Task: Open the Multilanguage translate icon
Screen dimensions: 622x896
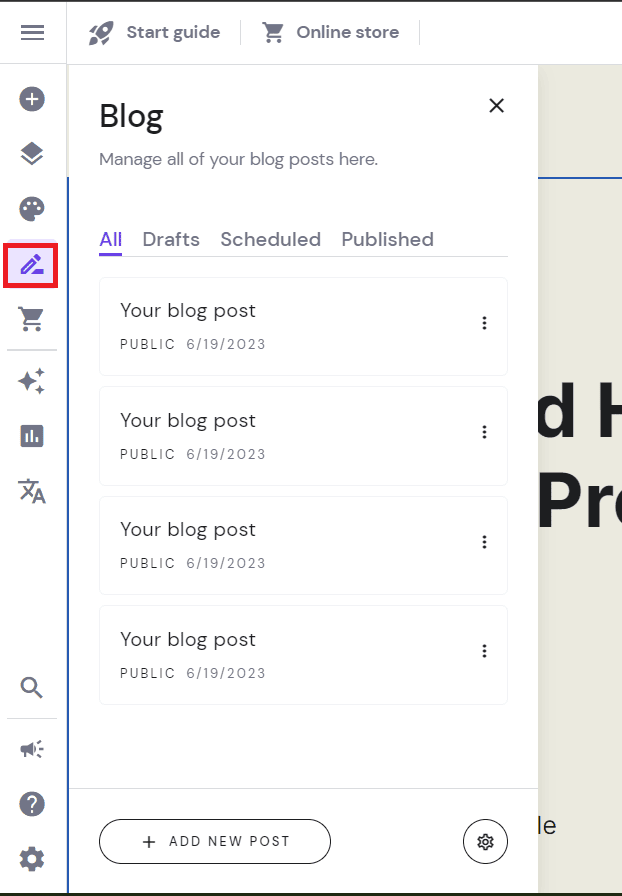Action: pos(31,491)
